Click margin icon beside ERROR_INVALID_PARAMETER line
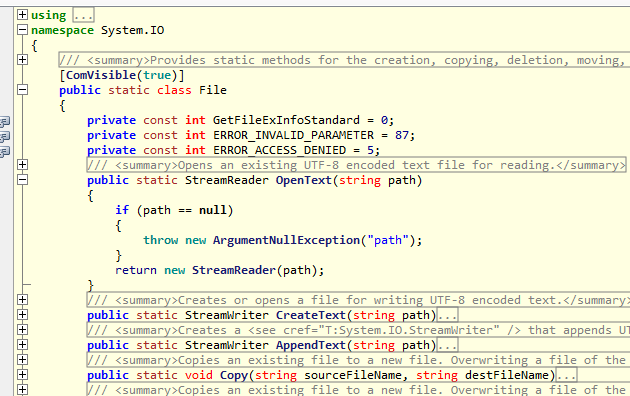630x396 pixels. (x=4, y=137)
